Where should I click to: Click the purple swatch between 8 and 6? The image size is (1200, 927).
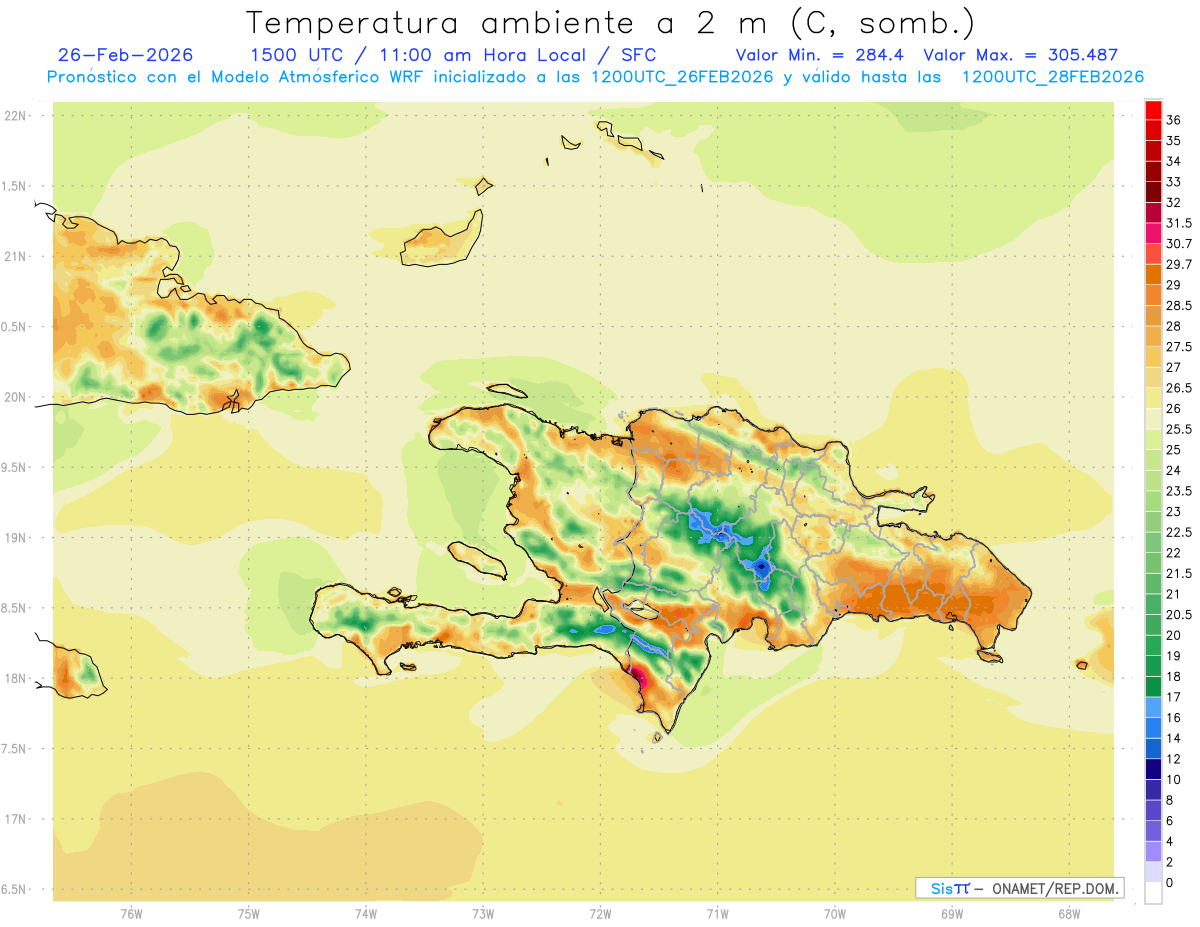(1153, 810)
